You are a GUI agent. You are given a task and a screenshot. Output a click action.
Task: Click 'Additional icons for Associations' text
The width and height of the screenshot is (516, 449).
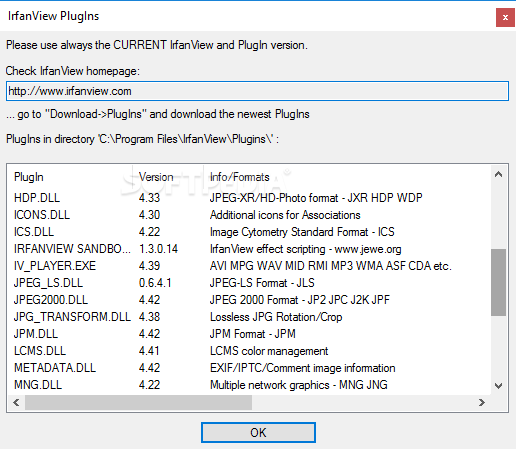click(285, 215)
